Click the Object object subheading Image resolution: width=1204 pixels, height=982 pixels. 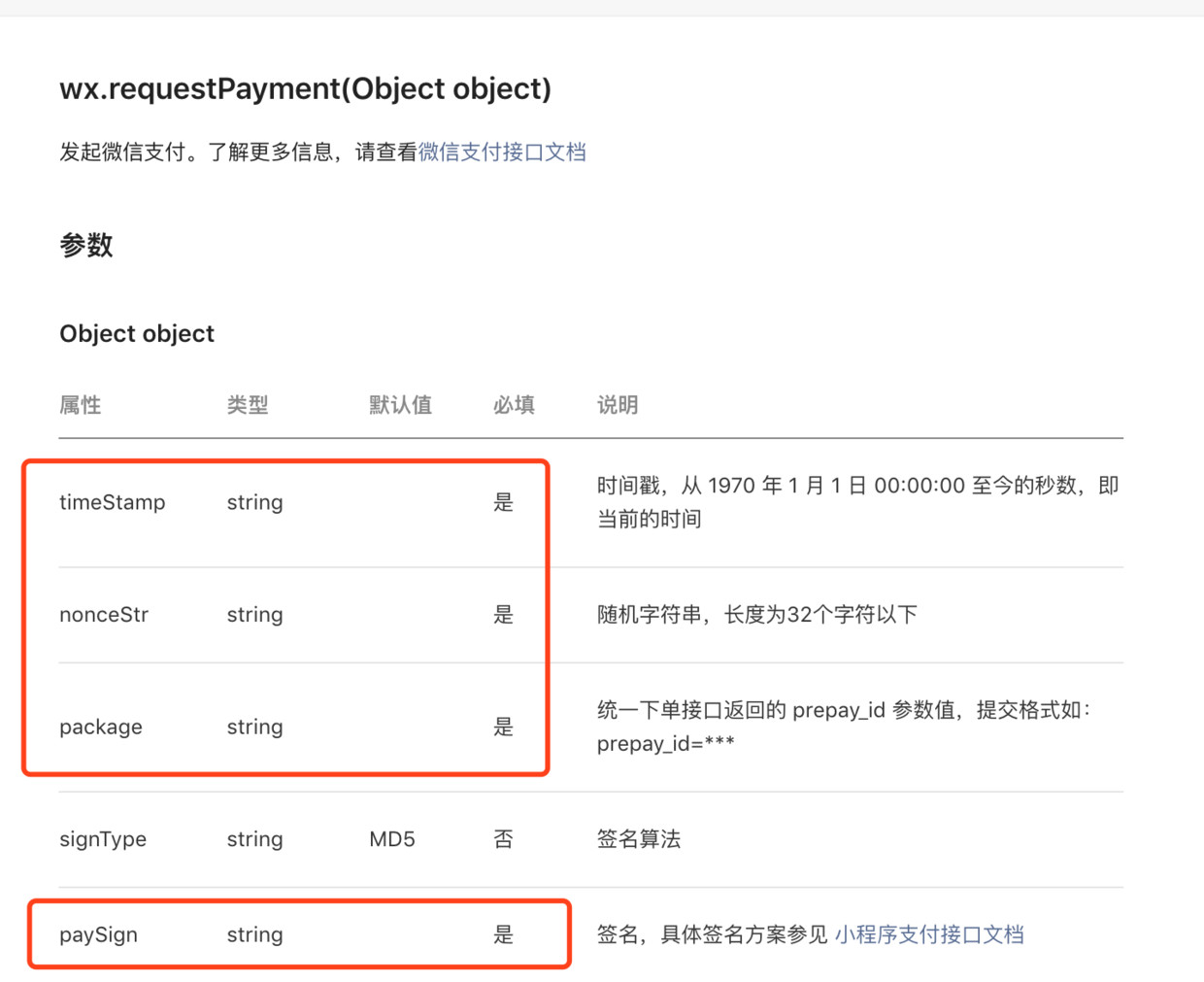pos(137,334)
